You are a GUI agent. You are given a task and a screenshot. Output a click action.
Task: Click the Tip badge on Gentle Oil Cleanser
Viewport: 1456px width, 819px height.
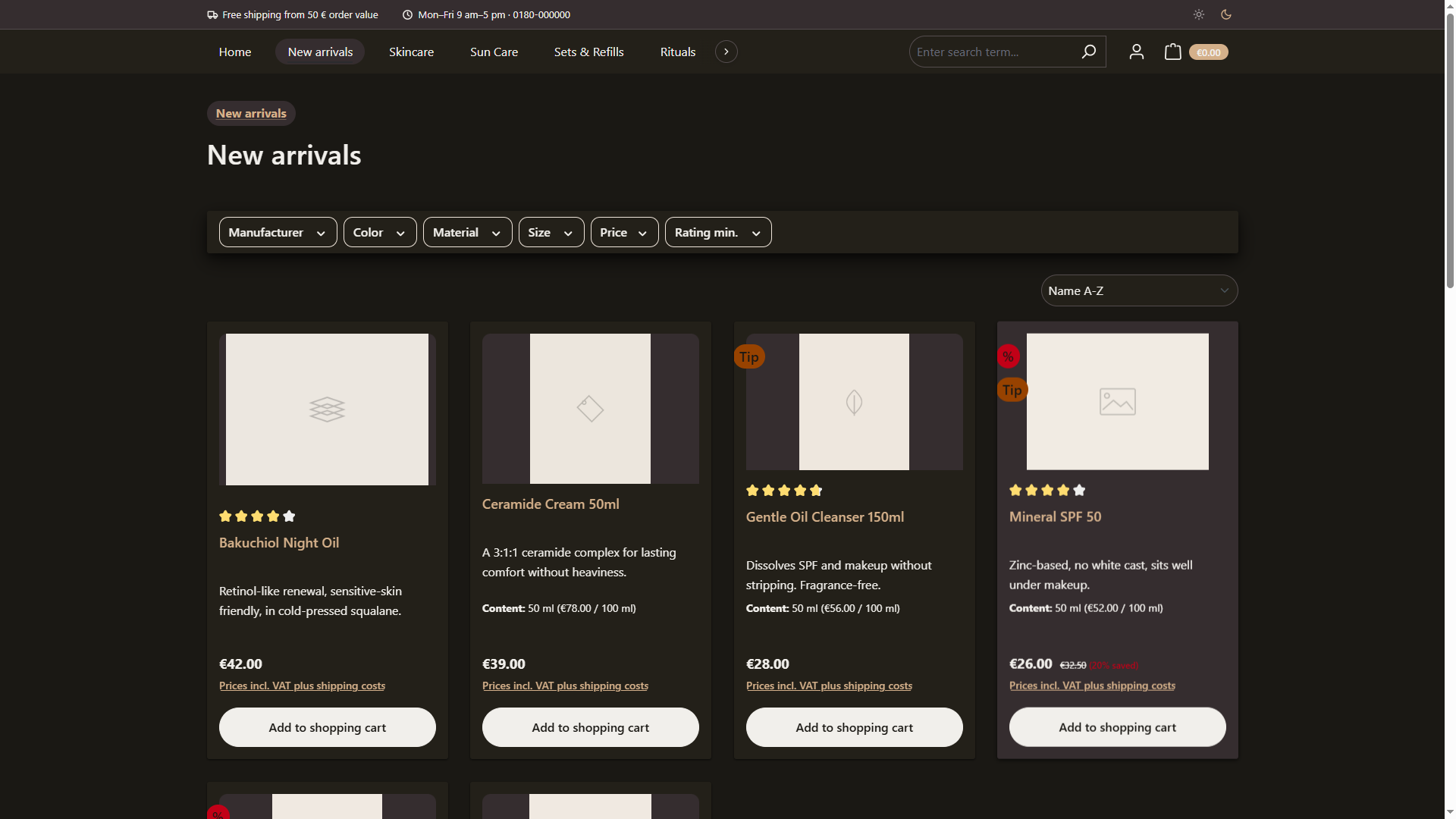(x=749, y=356)
